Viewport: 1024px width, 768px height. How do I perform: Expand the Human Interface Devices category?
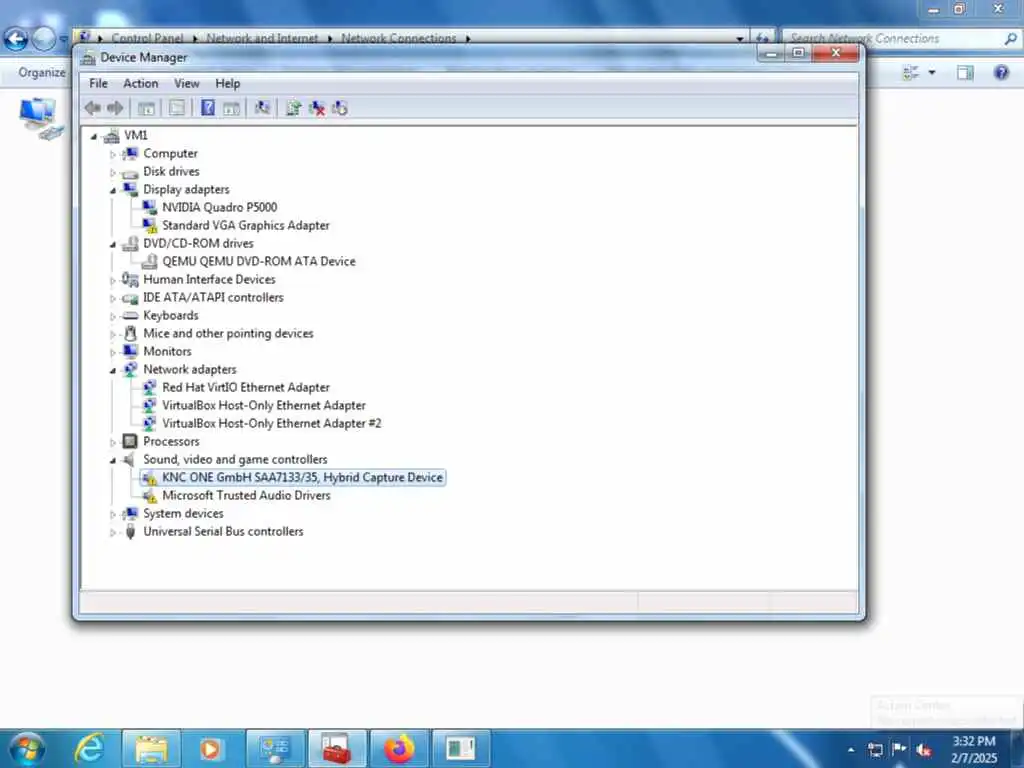point(112,280)
